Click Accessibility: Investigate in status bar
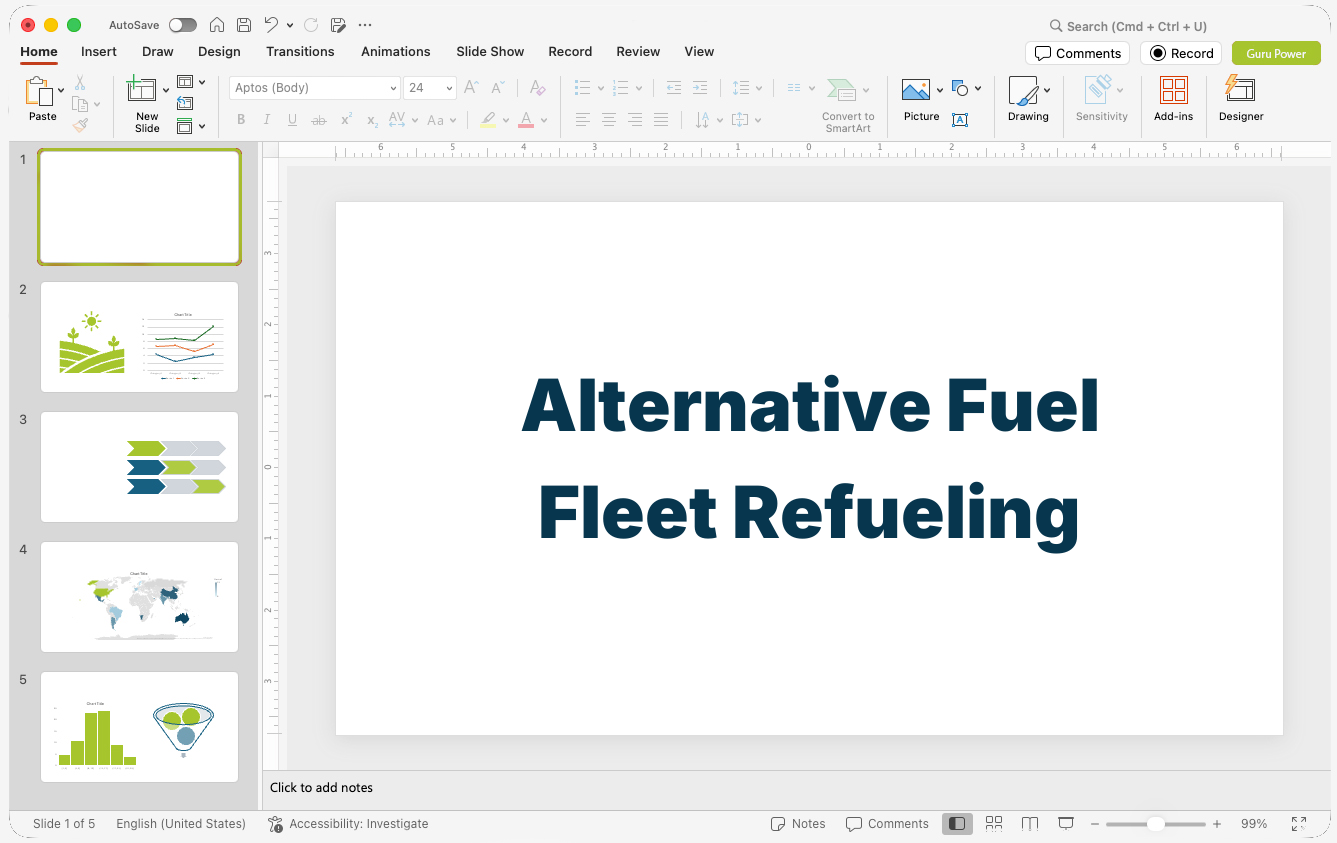1337x843 pixels. (x=348, y=824)
